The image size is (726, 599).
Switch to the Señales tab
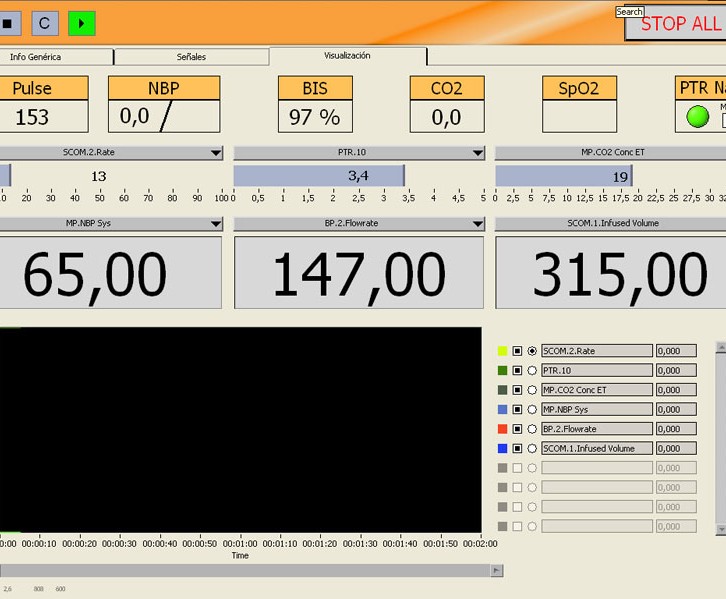191,57
